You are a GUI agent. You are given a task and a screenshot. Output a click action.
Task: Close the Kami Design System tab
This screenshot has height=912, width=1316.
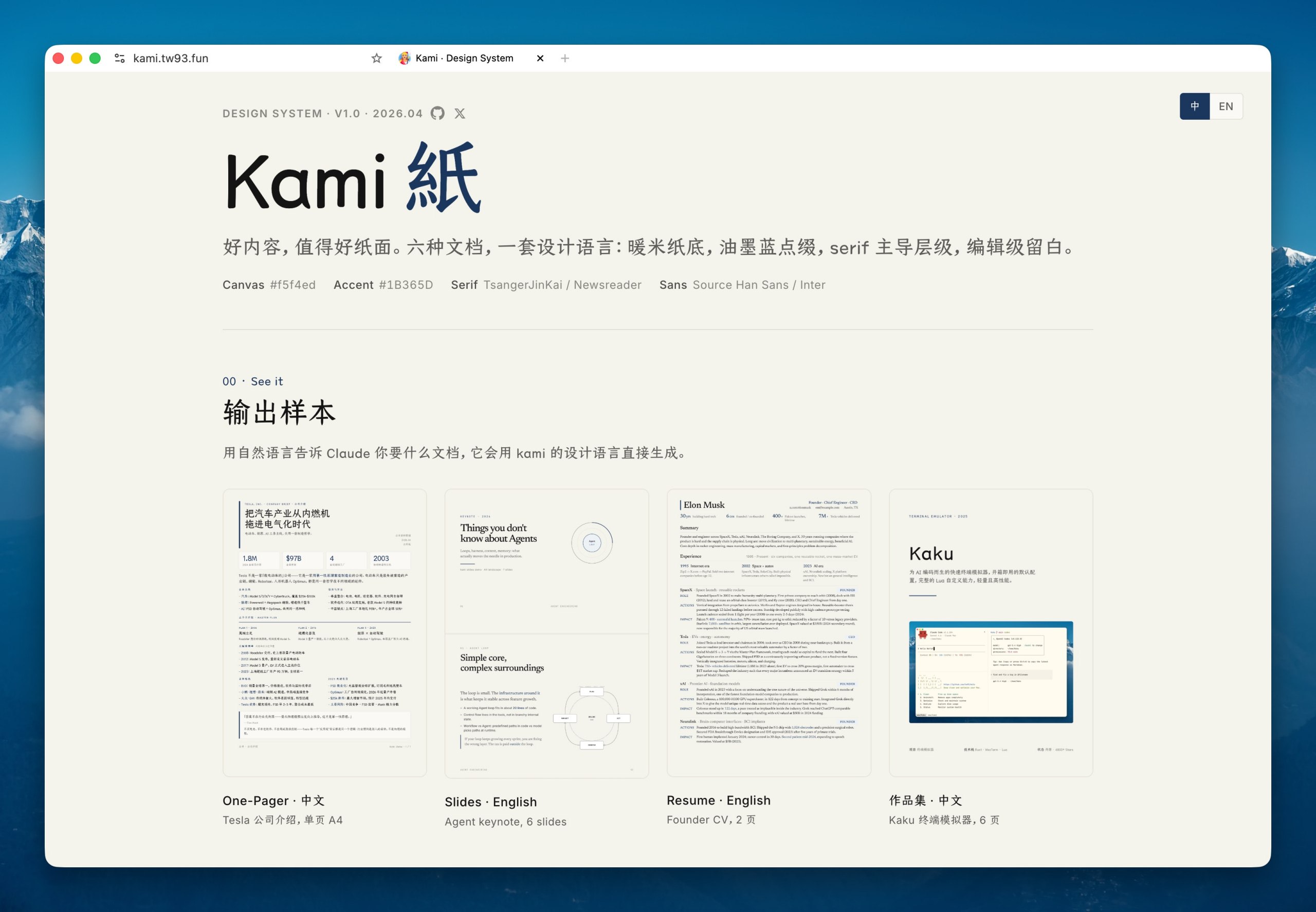(x=540, y=58)
